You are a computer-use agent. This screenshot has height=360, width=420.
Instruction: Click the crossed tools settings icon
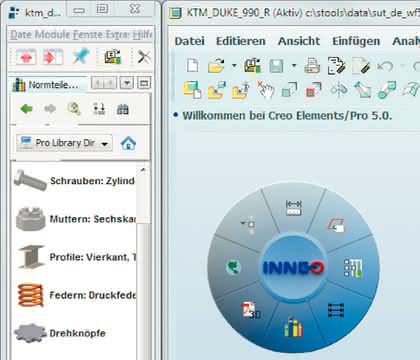coord(144,57)
